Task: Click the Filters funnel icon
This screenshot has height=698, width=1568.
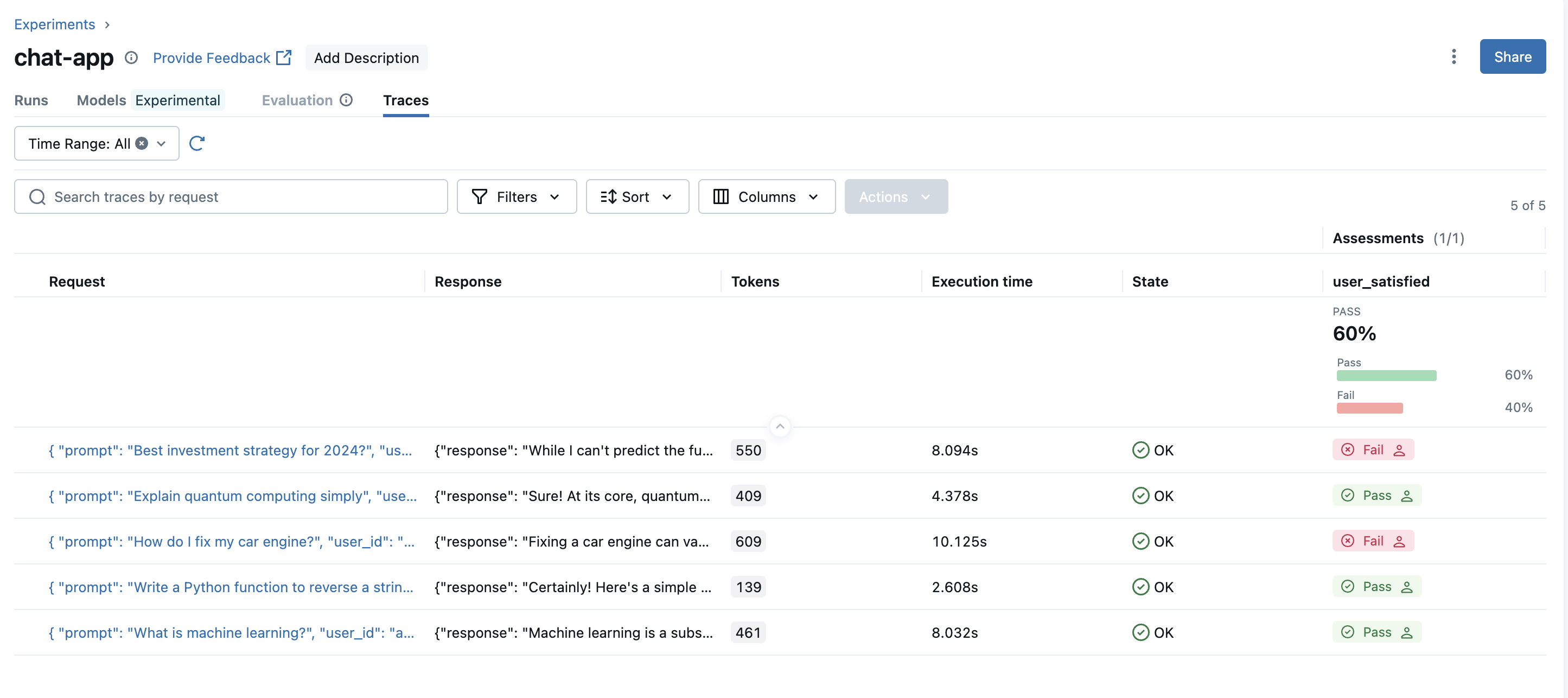Action: coord(480,196)
